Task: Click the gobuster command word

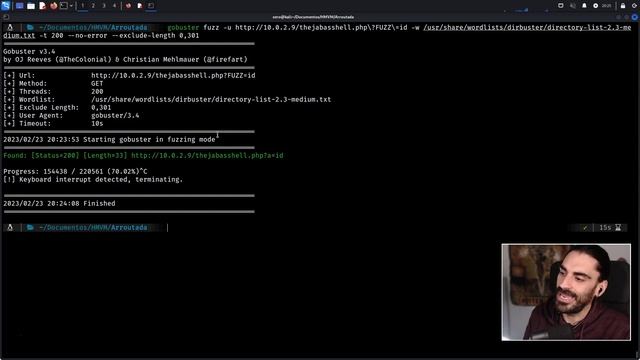Action: pyautogui.click(x=183, y=27)
